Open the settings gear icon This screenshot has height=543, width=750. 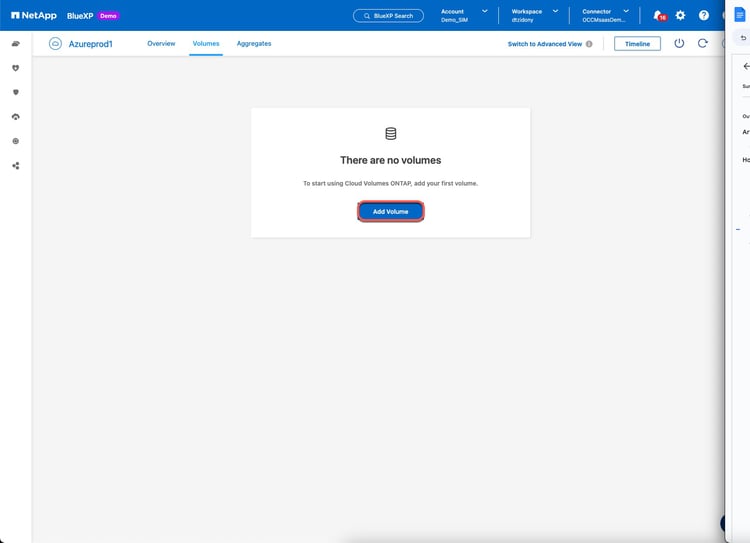click(x=680, y=15)
